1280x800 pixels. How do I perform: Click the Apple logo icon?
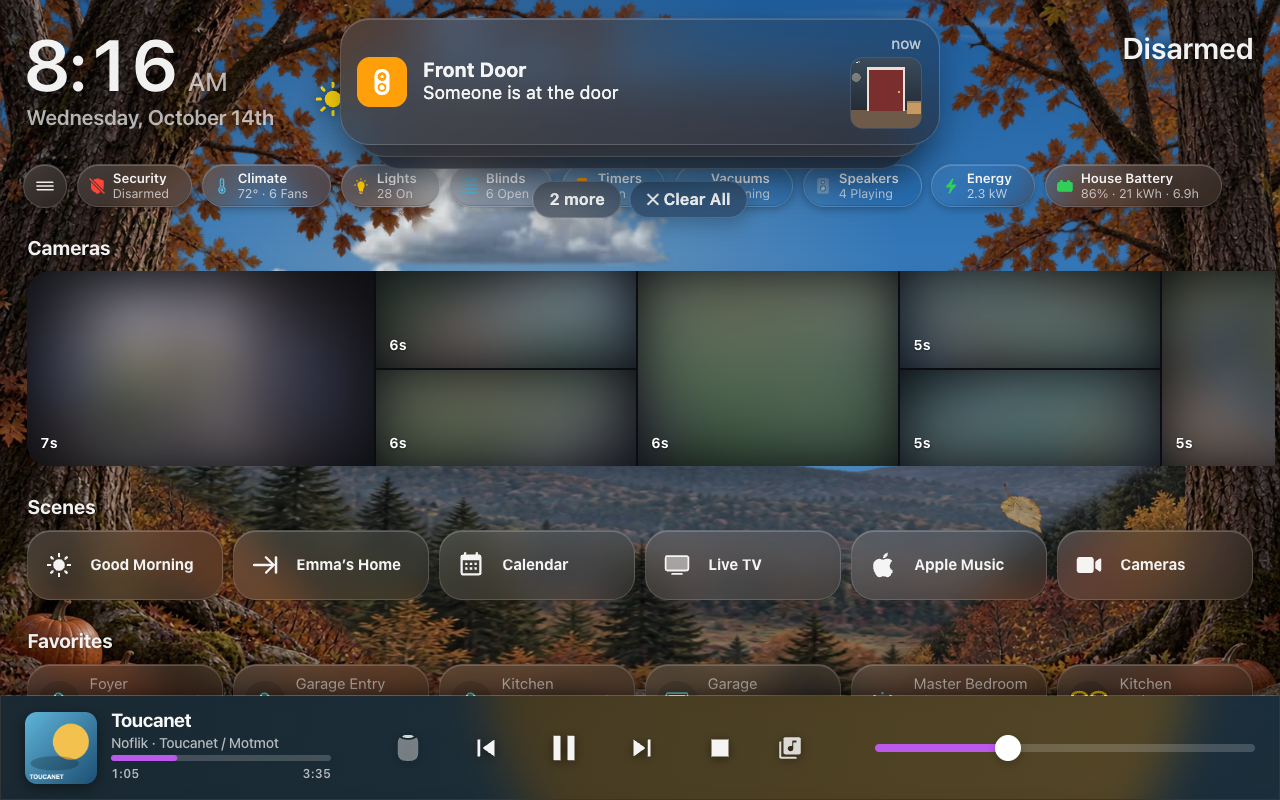click(883, 565)
